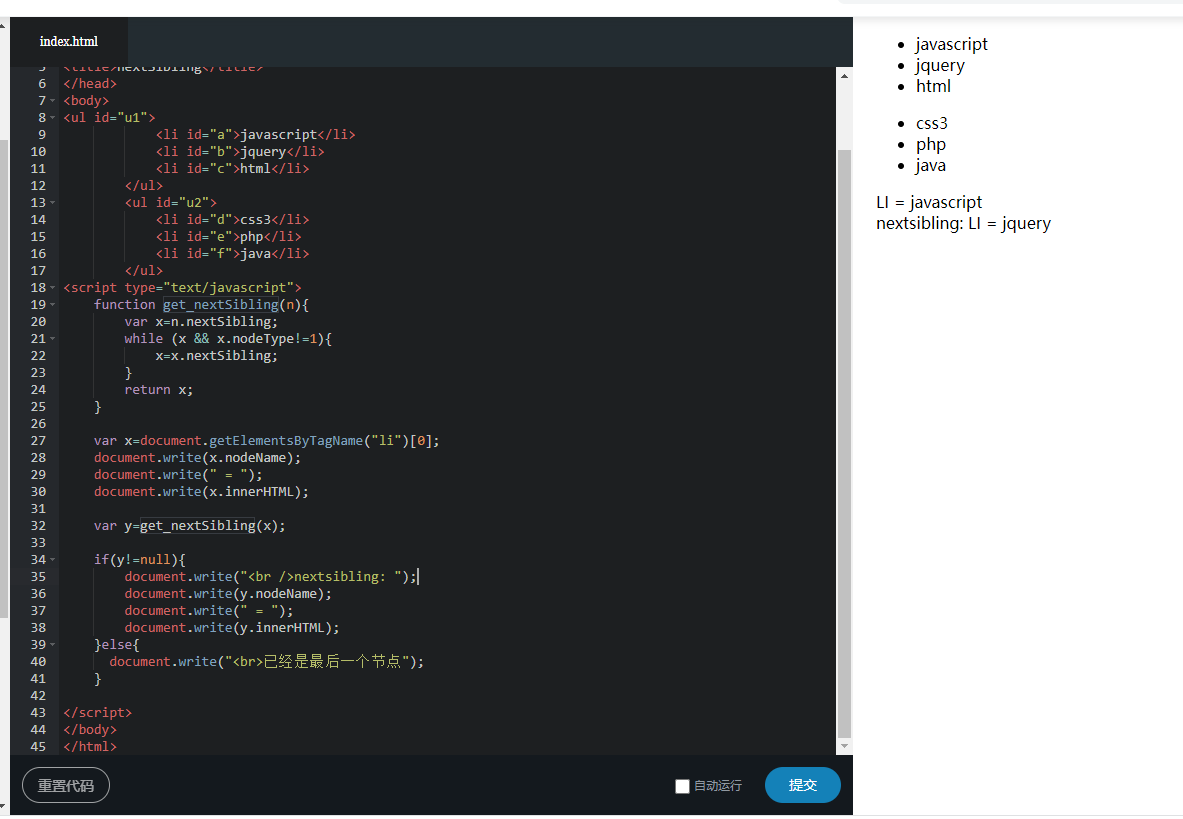
Task: Click 'document.write(y.innerHTML);' on line 38
Action: pos(232,627)
